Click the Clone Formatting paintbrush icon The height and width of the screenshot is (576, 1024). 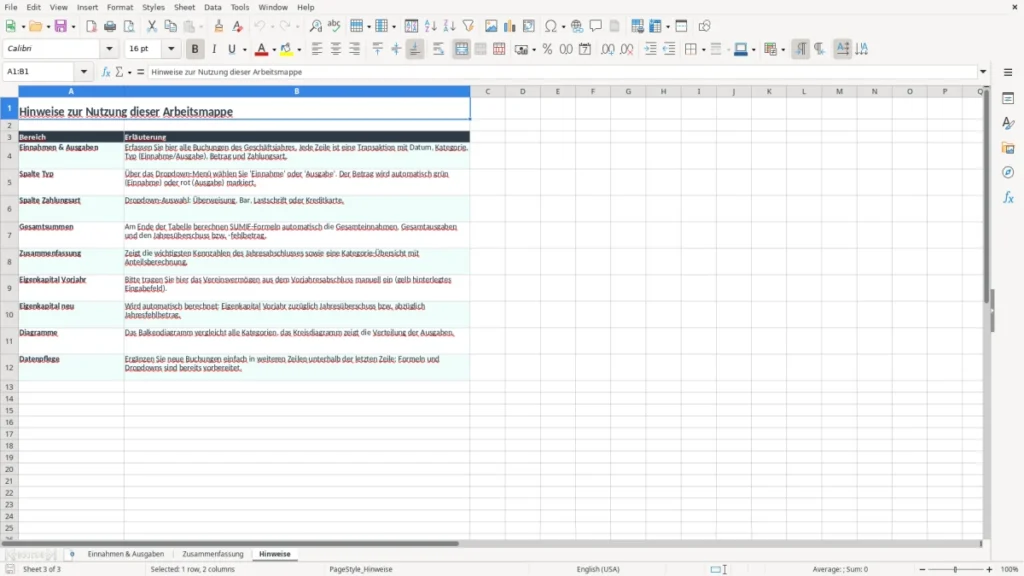click(x=219, y=26)
